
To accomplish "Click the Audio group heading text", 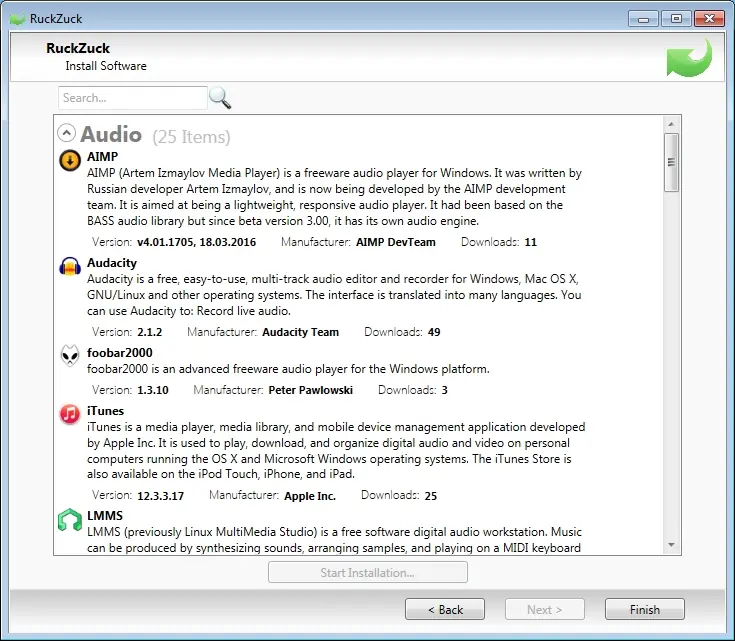I will point(111,134).
